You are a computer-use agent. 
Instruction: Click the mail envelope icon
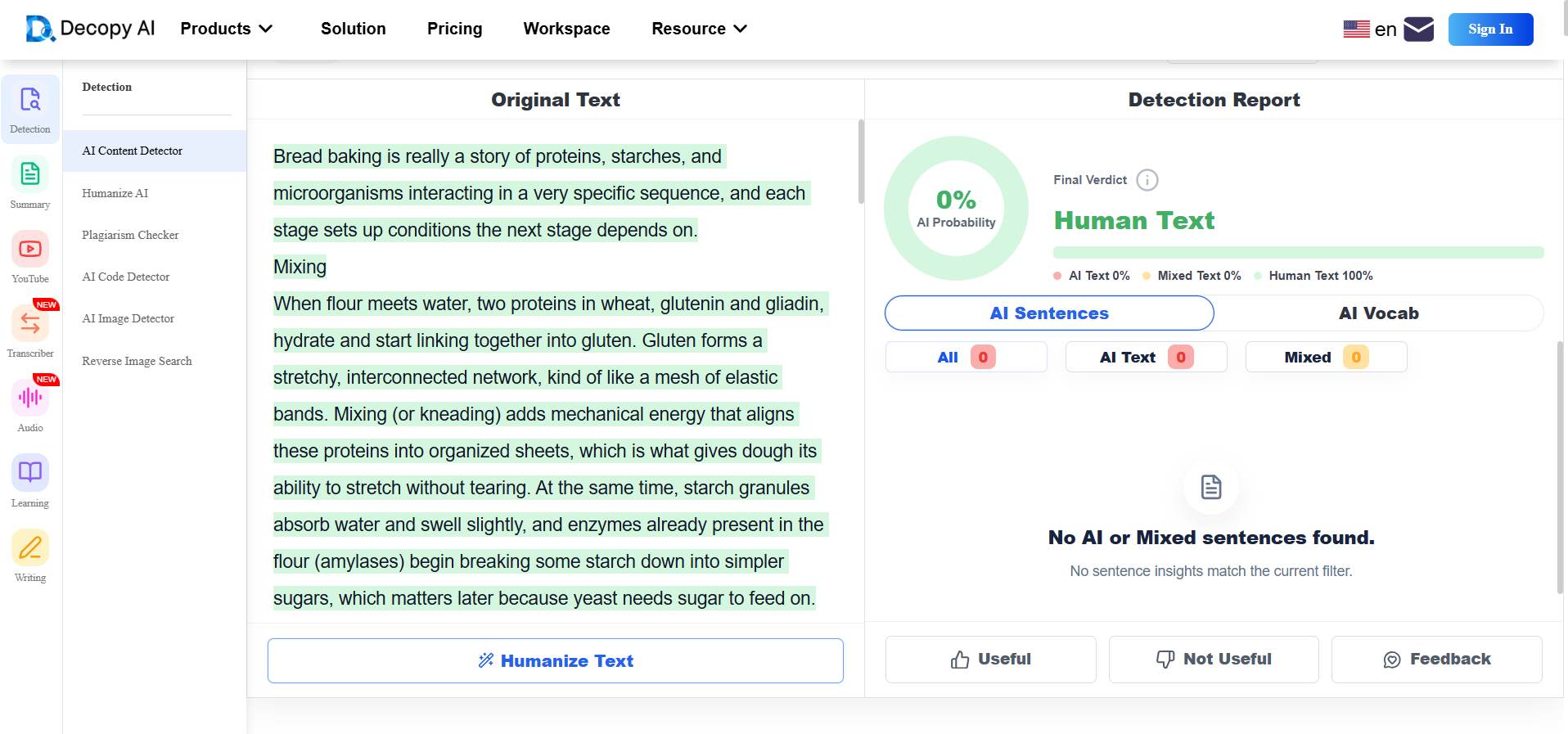(x=1418, y=29)
